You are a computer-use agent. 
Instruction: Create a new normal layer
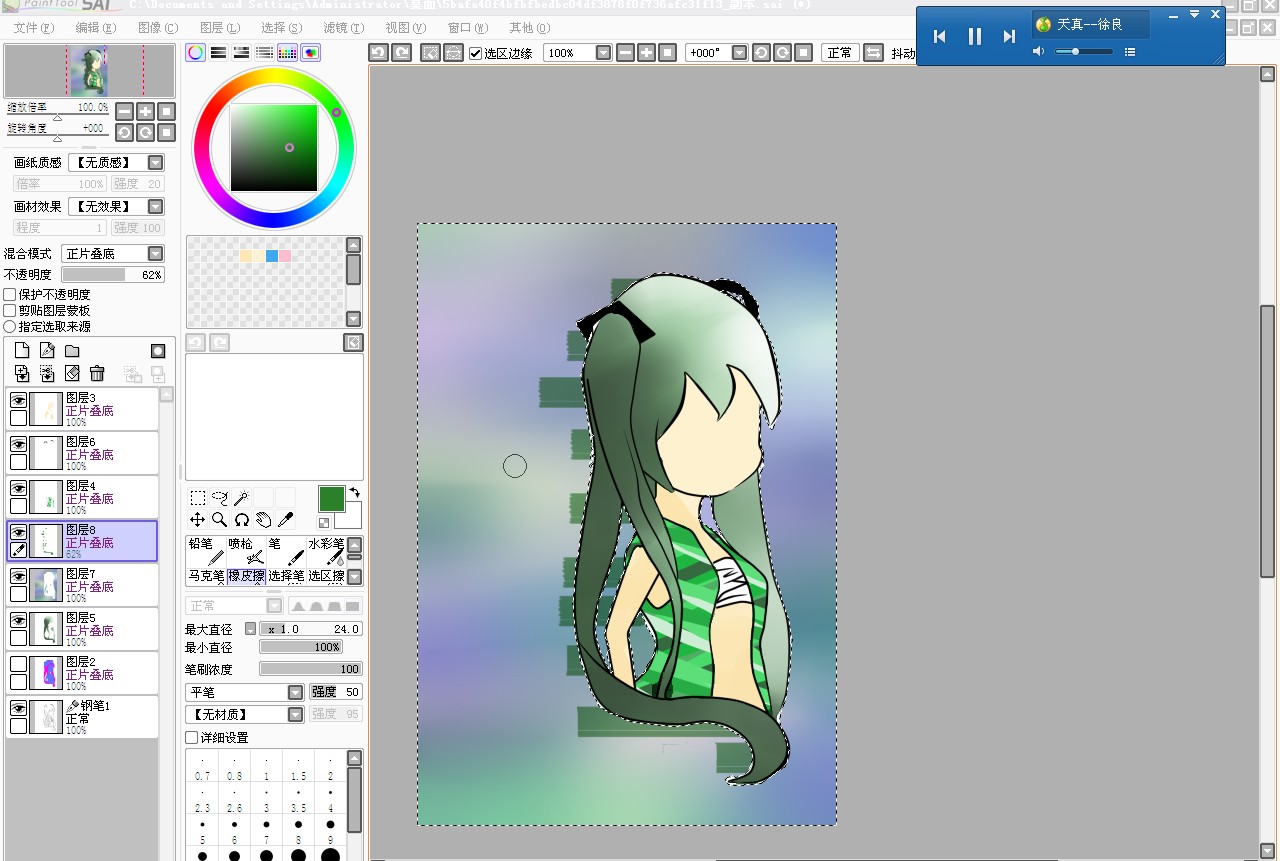(x=22, y=351)
